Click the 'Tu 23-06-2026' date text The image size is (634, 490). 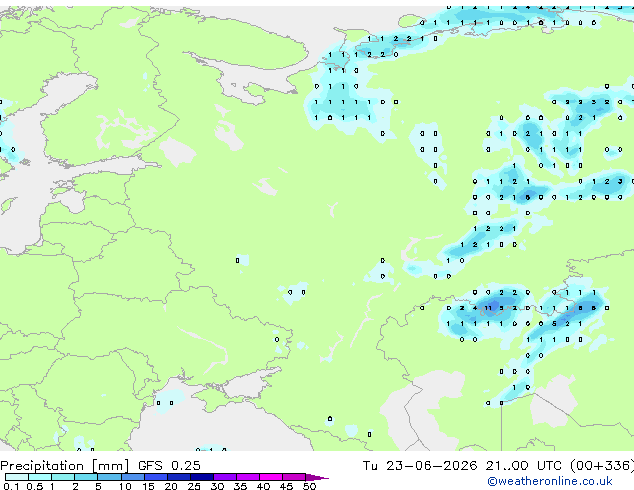420,466
